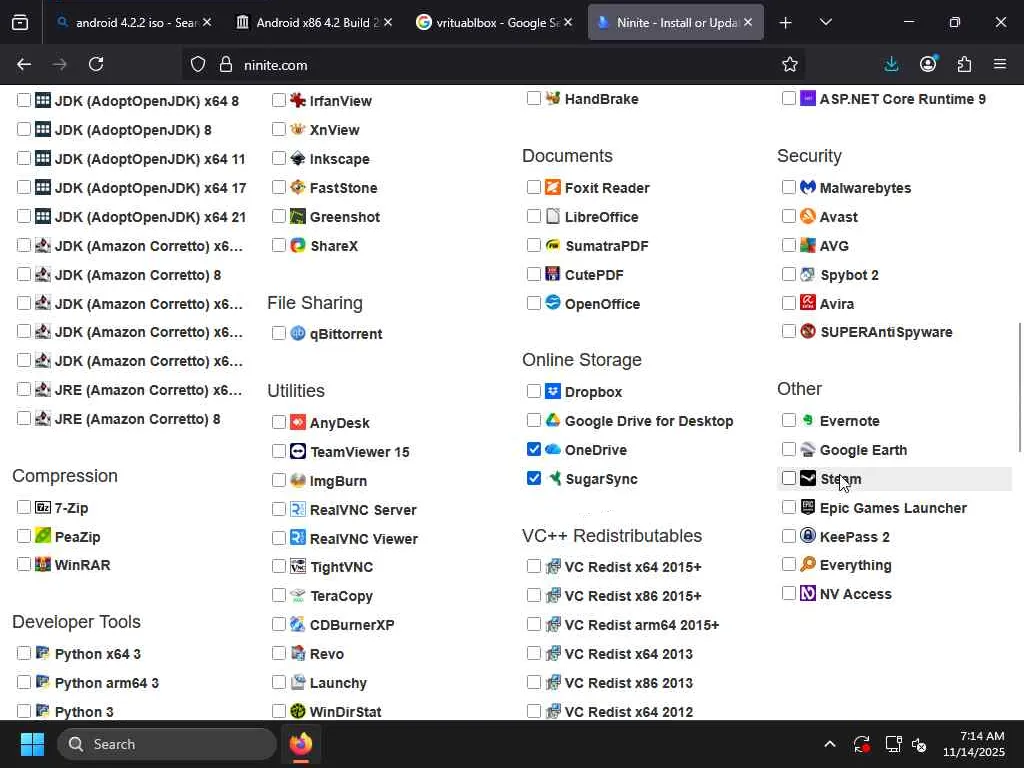Click the Epic Games Launcher icon
The image size is (1024, 768).
pyautogui.click(x=808, y=507)
